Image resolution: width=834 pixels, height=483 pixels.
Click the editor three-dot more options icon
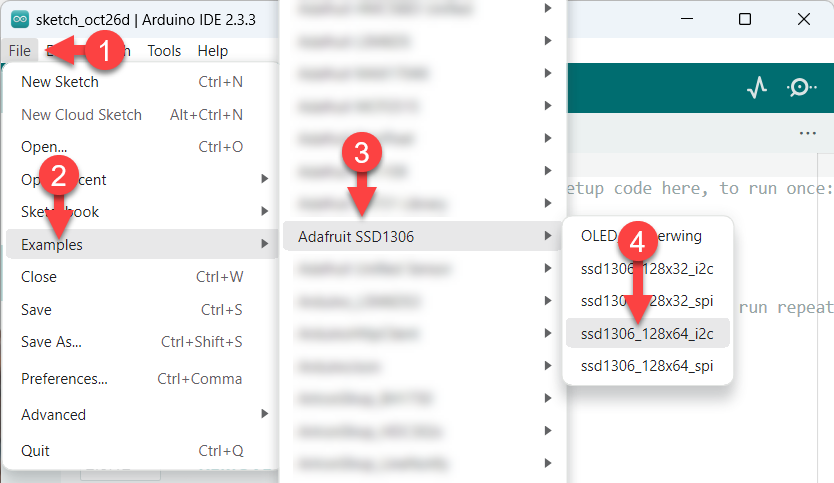click(807, 133)
